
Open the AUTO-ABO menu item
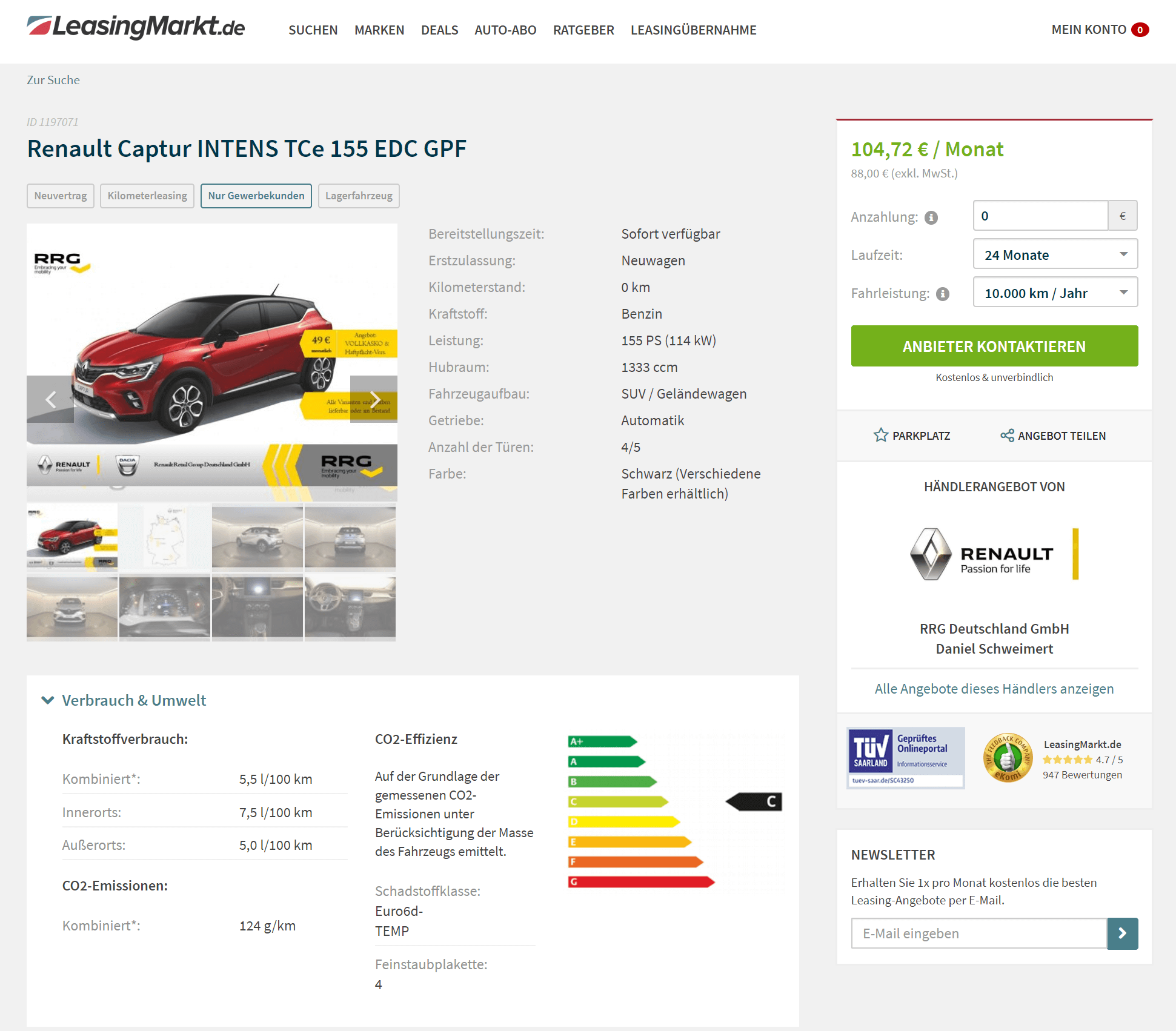(x=505, y=30)
